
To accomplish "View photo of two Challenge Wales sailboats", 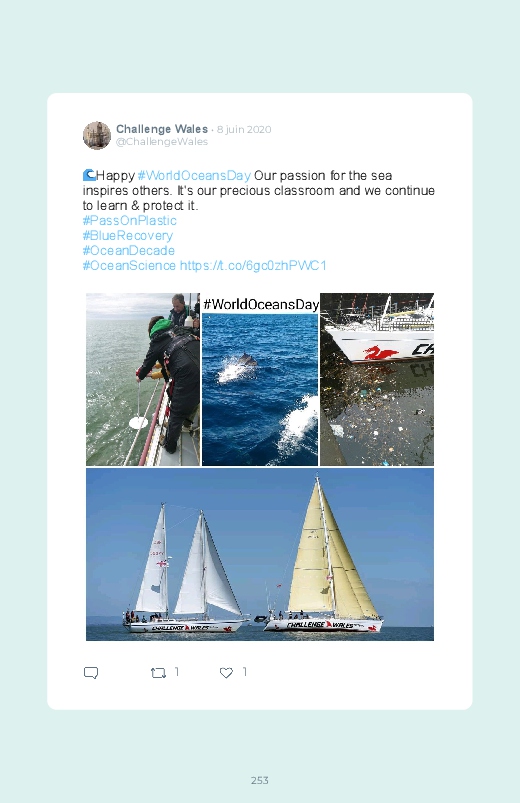I will pyautogui.click(x=260, y=555).
